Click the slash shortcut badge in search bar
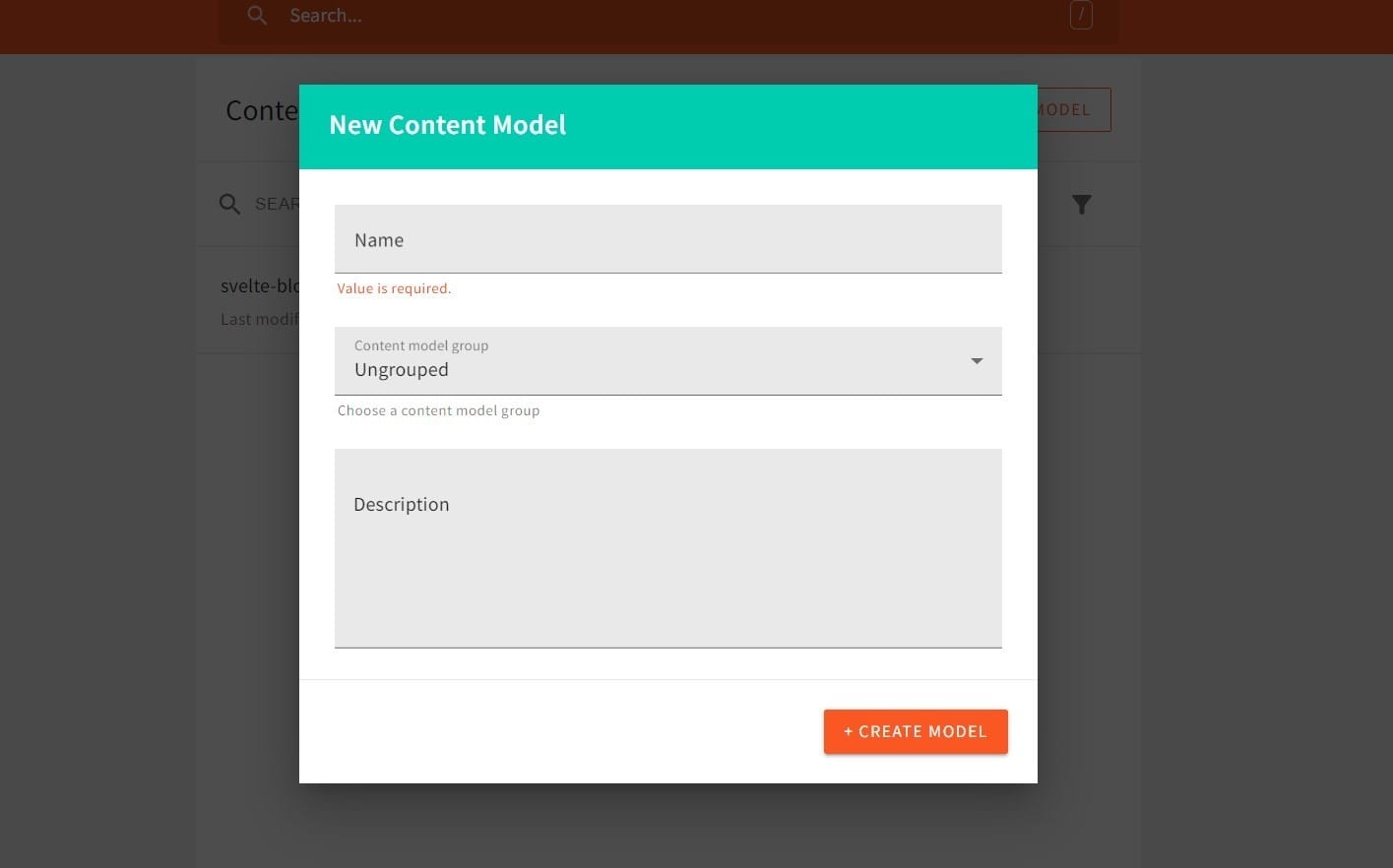This screenshot has height=868, width=1393. [x=1080, y=15]
